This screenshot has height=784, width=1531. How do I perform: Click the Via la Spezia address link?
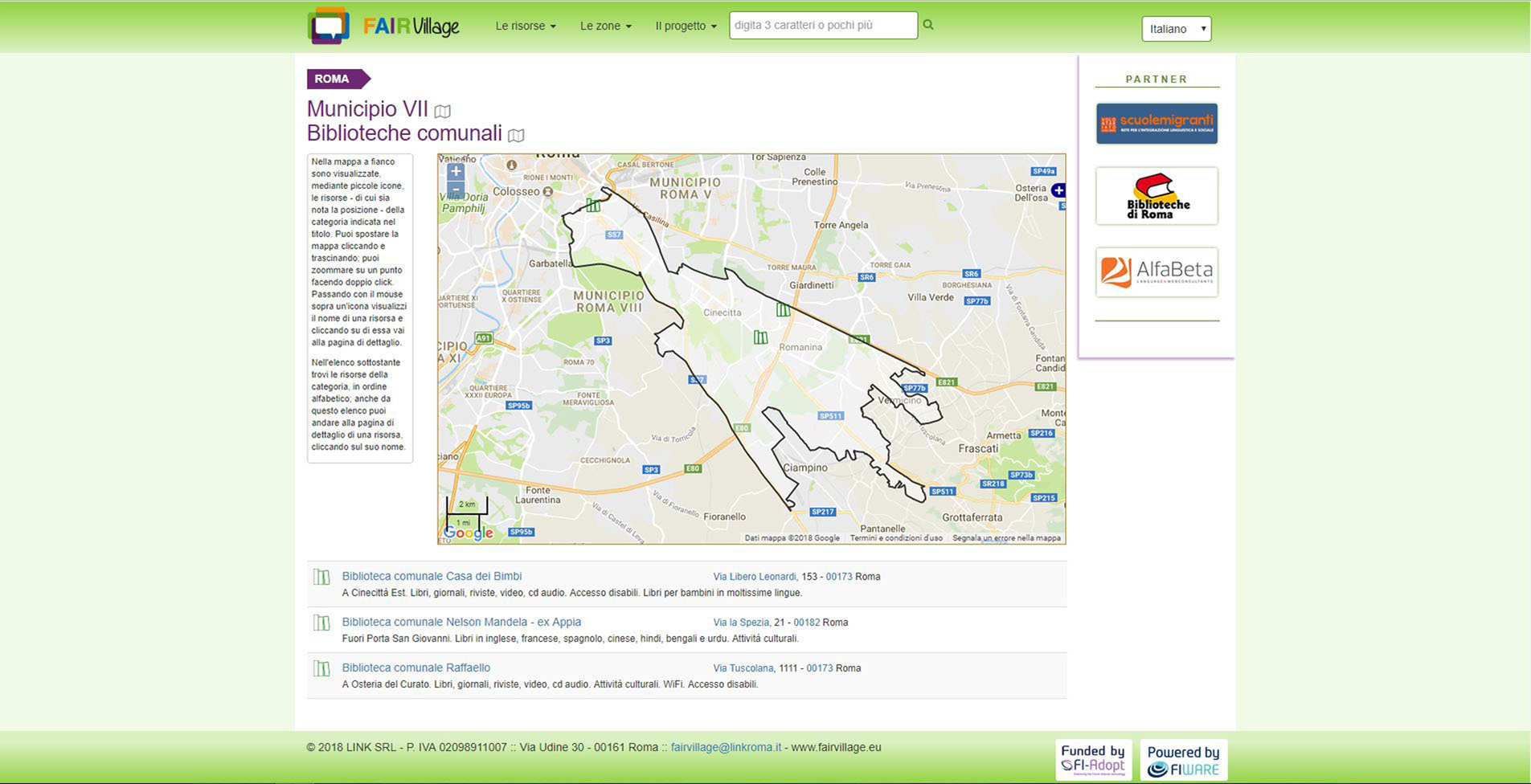click(741, 623)
